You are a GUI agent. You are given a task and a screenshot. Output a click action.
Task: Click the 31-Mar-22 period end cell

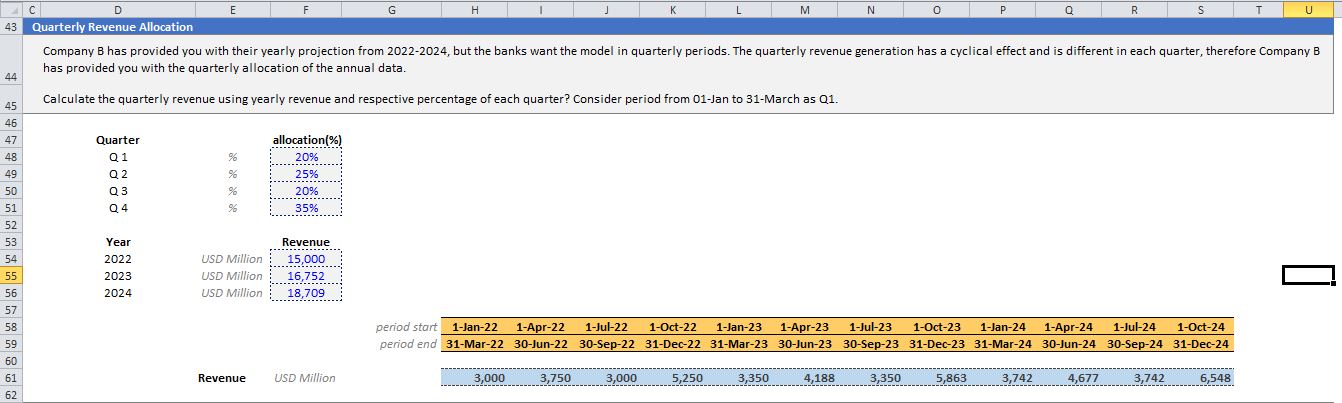[x=474, y=344]
